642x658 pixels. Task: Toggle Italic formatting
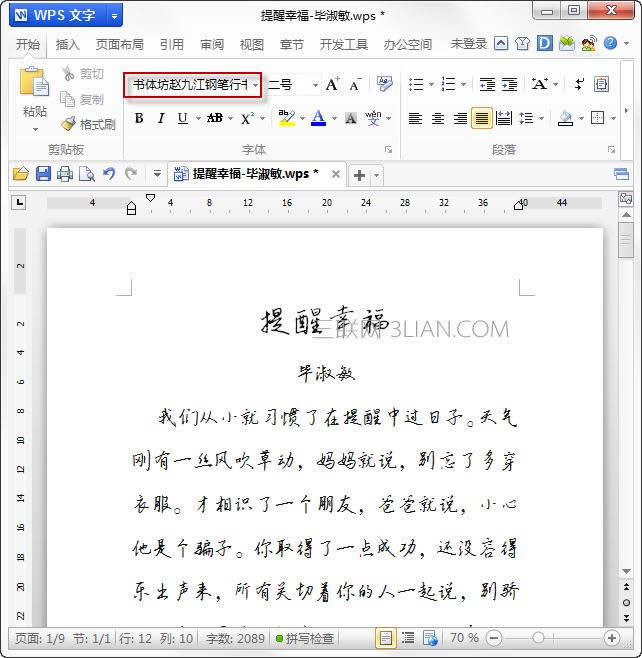pos(161,118)
